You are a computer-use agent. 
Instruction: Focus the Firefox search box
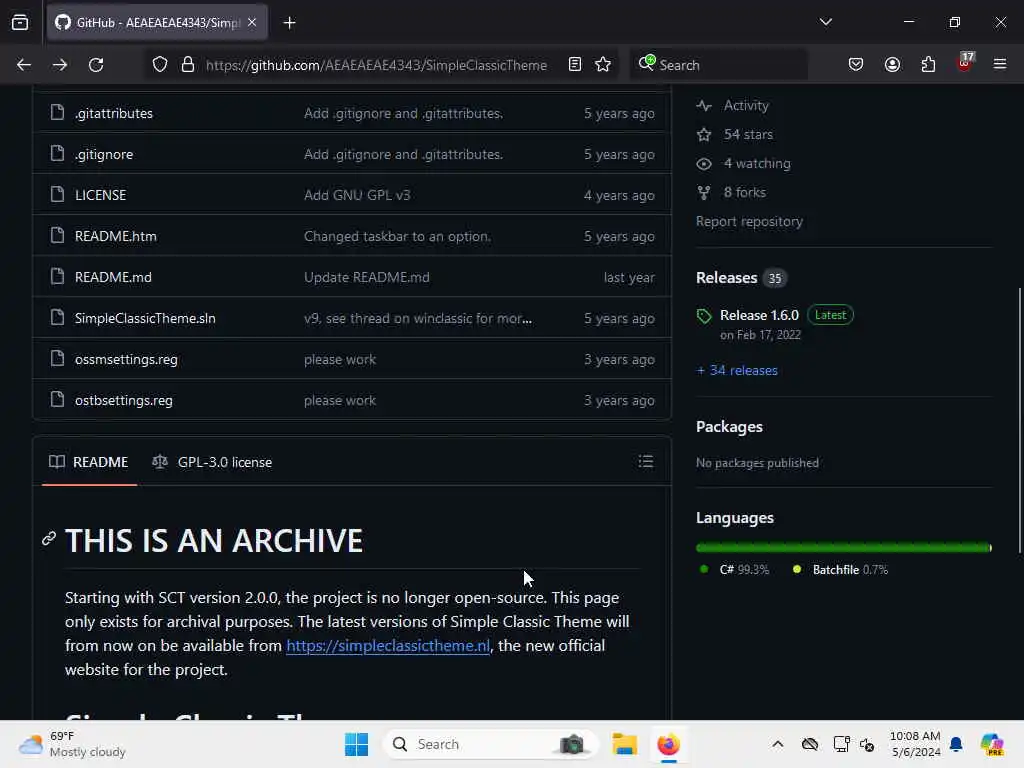718,65
